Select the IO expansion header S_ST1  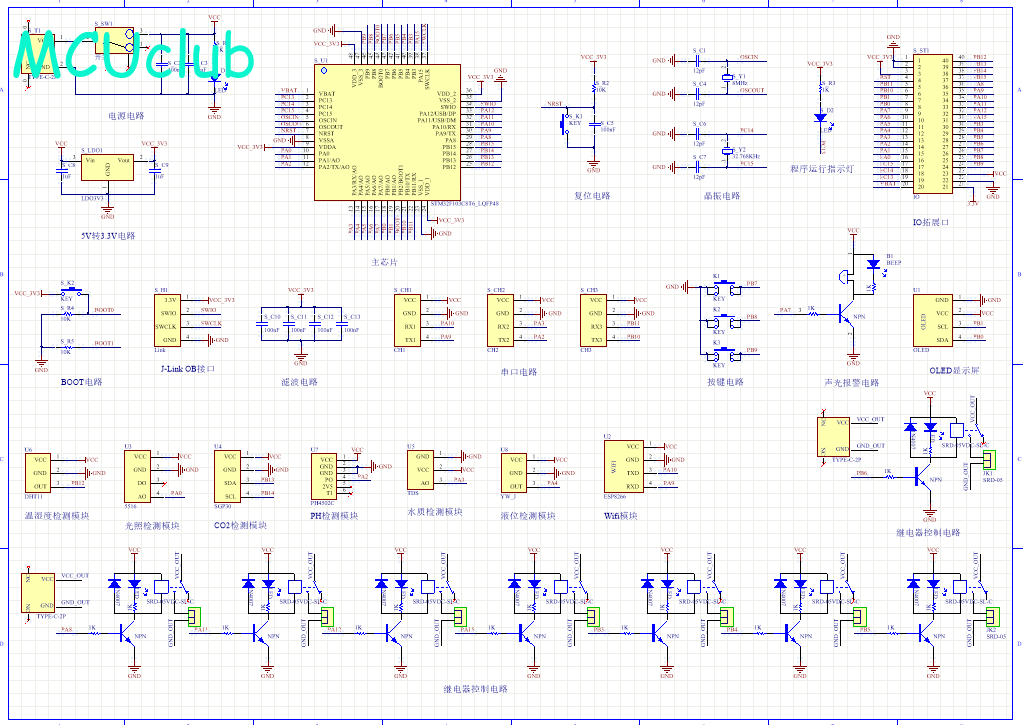933,122
